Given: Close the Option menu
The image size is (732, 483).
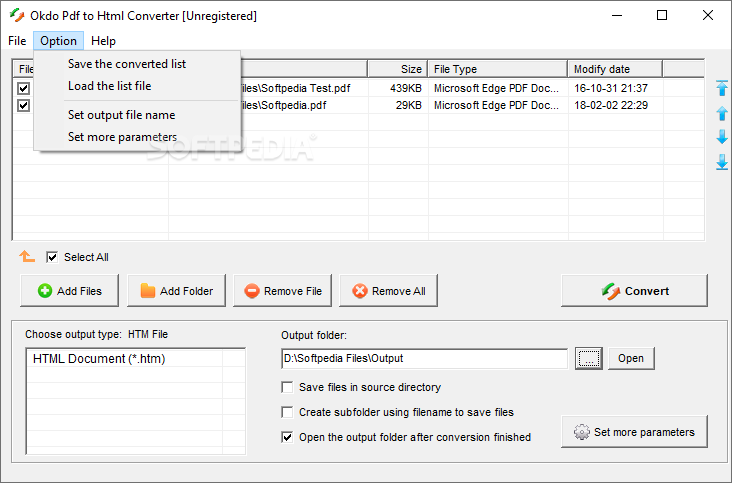Looking at the screenshot, I should (x=58, y=41).
